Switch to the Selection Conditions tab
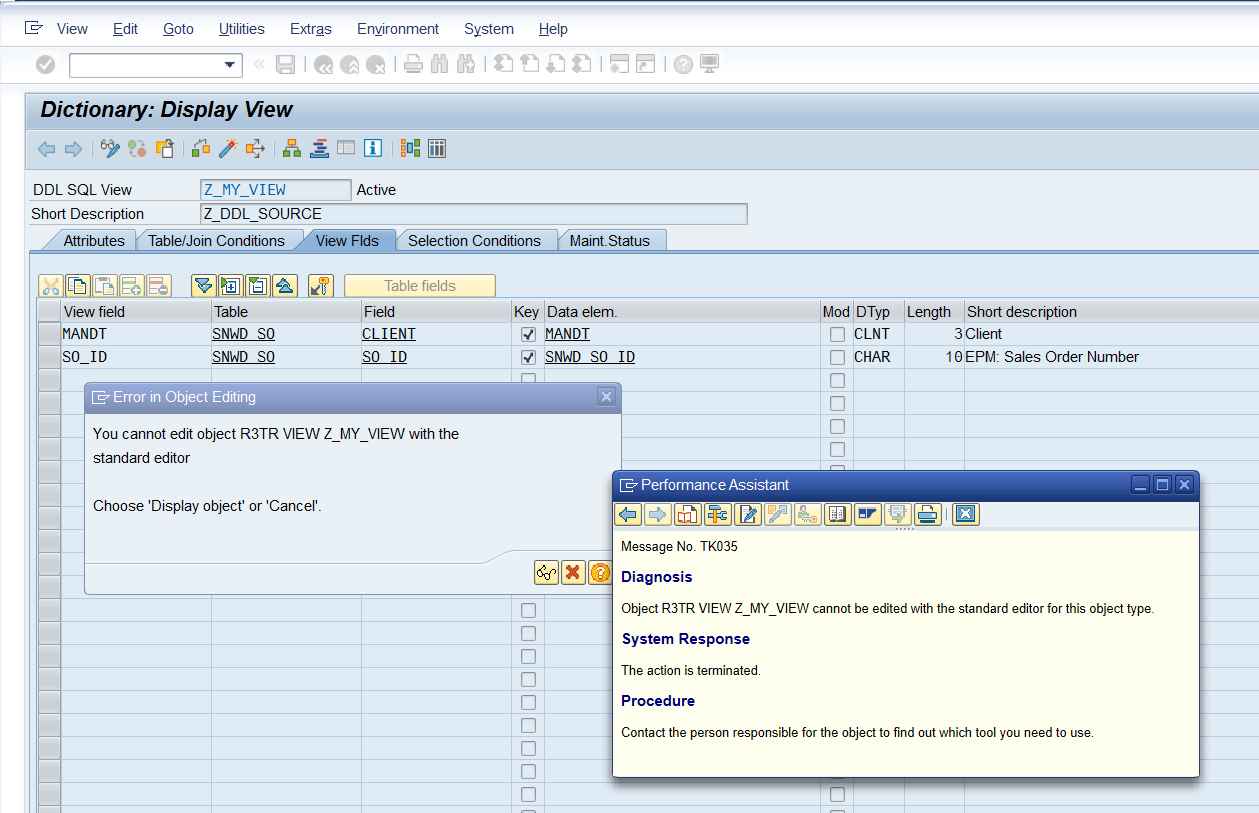This screenshot has height=813, width=1259. [474, 240]
